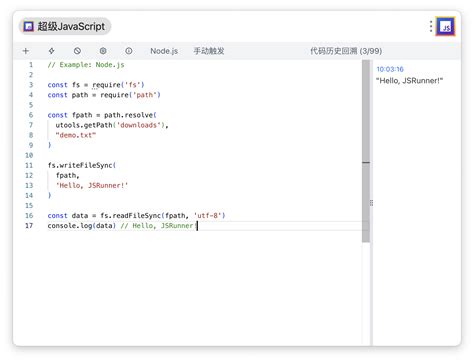
Task: Click the require('fs') line
Action: click(x=96, y=85)
